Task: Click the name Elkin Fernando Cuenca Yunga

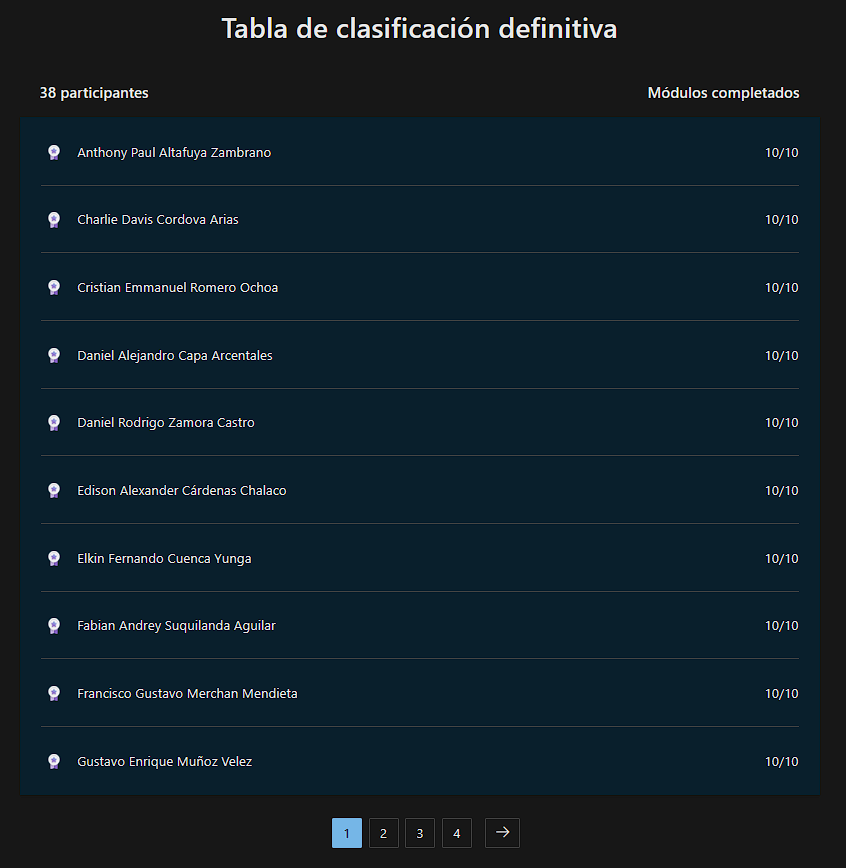Action: [x=164, y=559]
